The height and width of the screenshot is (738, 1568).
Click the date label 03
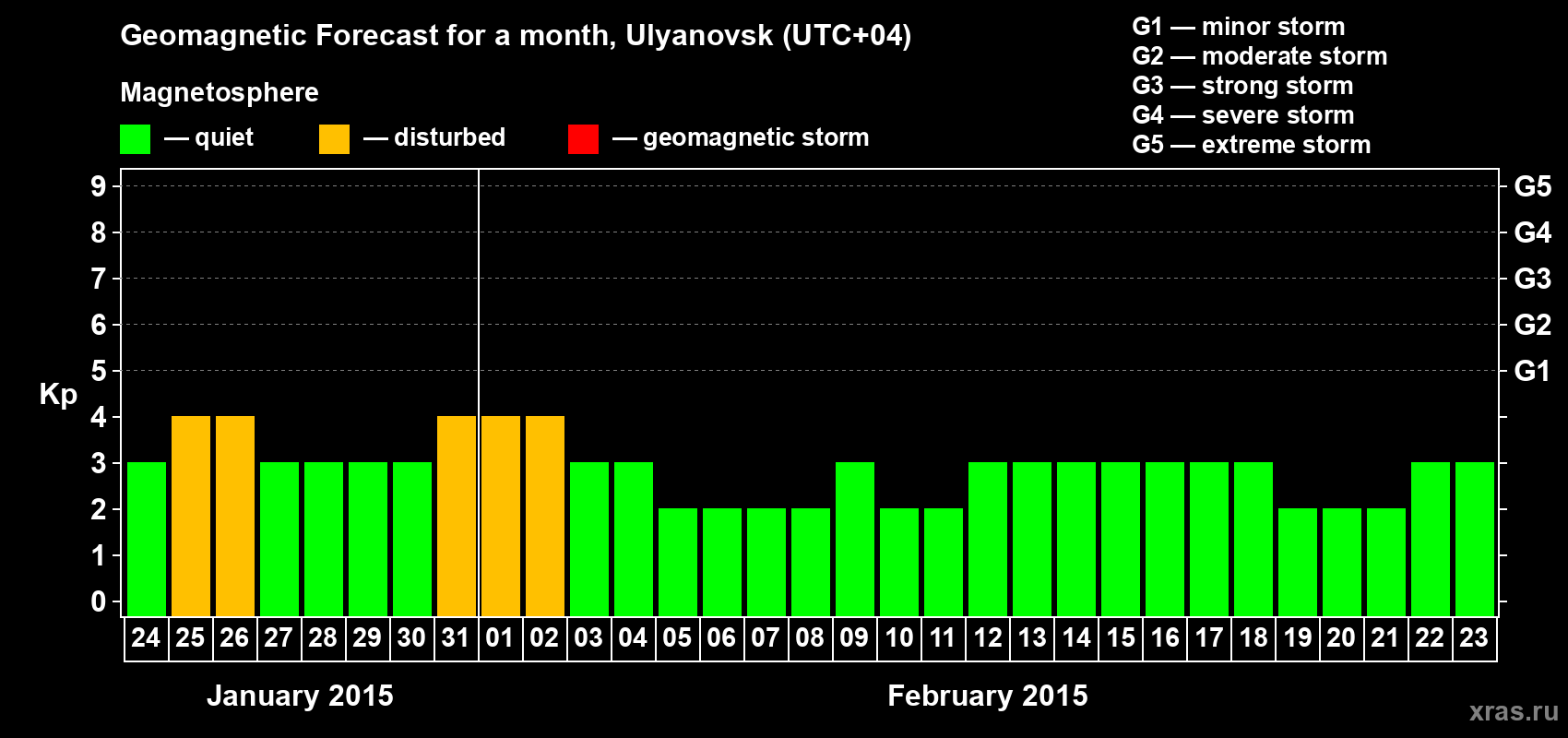point(588,637)
